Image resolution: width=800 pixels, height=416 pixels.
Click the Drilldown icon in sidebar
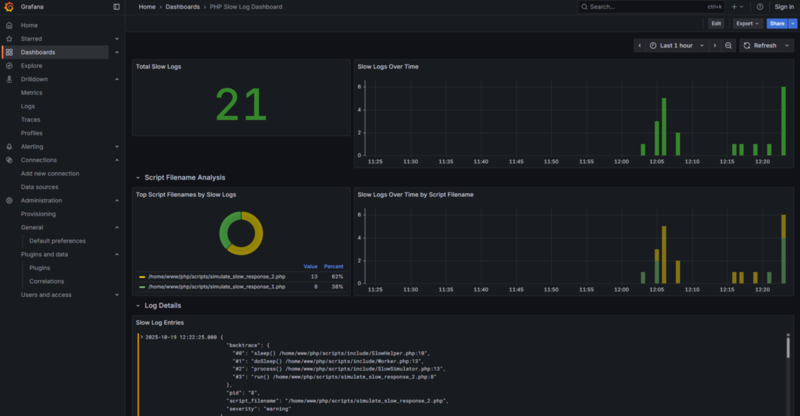[9, 79]
